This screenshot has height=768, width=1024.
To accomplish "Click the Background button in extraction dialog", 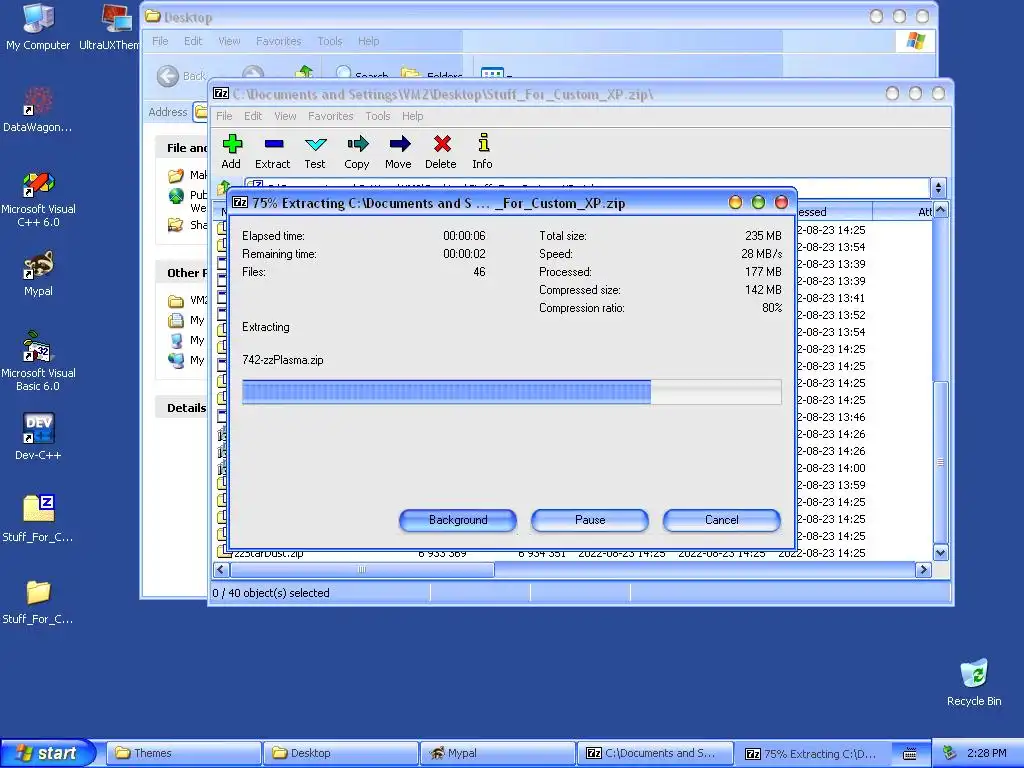I will coord(458,520).
